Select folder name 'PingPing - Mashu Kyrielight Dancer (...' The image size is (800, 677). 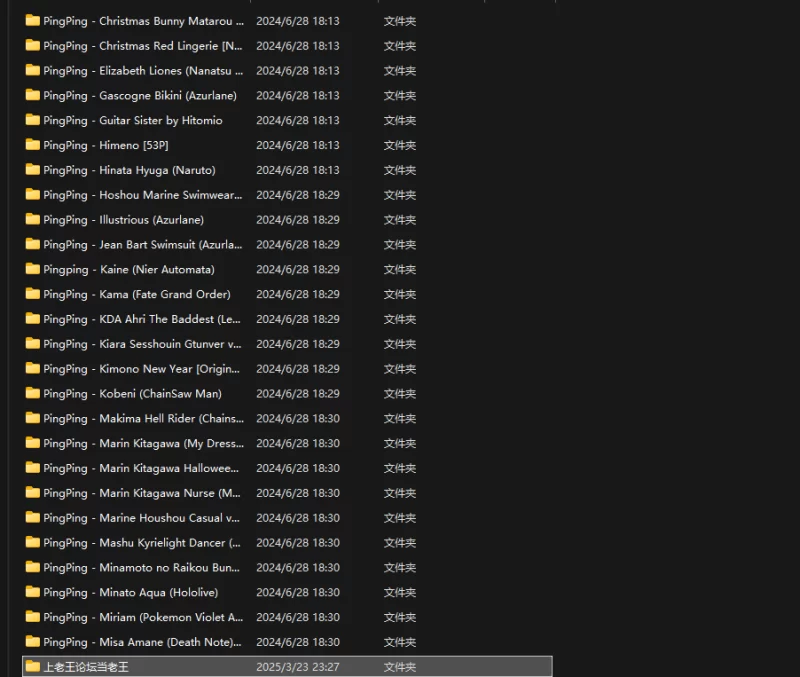tap(142, 543)
